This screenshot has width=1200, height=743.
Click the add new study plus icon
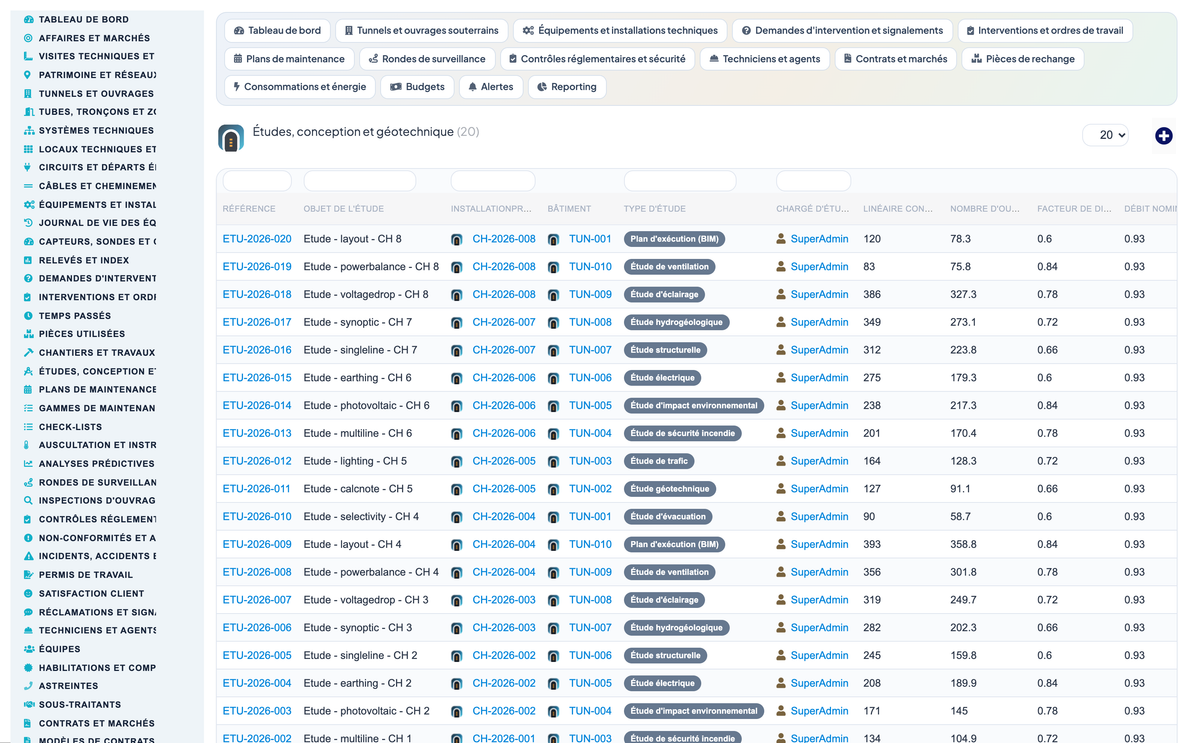point(1163,136)
